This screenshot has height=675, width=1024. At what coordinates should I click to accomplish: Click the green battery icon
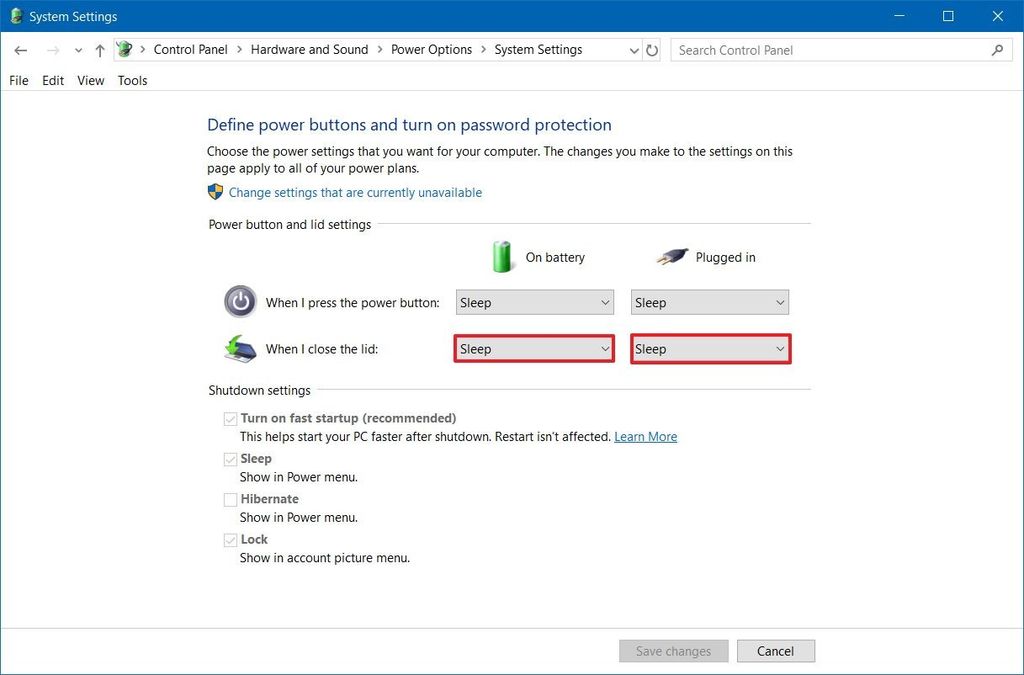tap(502, 256)
